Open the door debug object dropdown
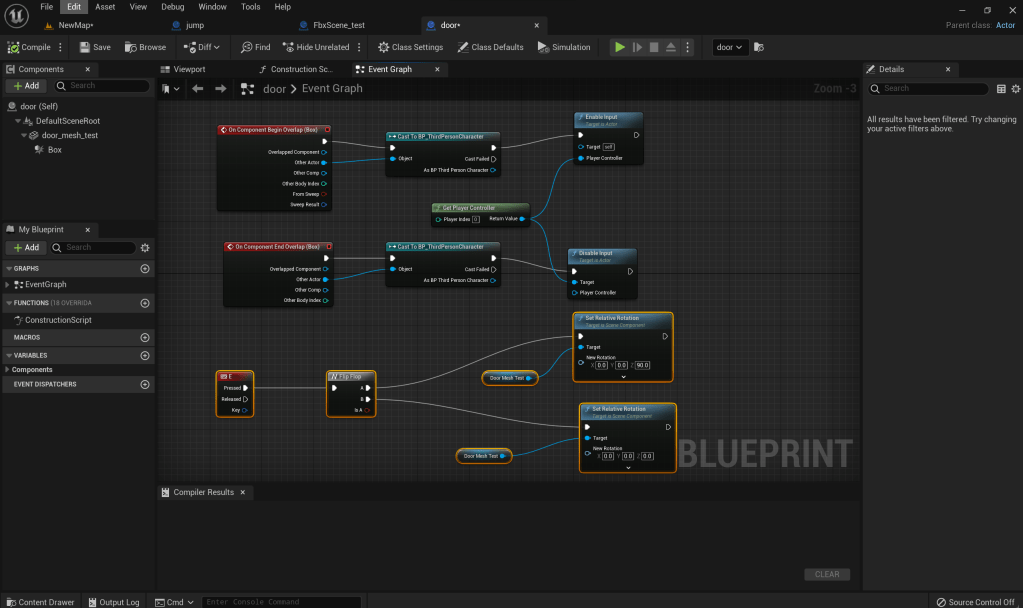 730,47
